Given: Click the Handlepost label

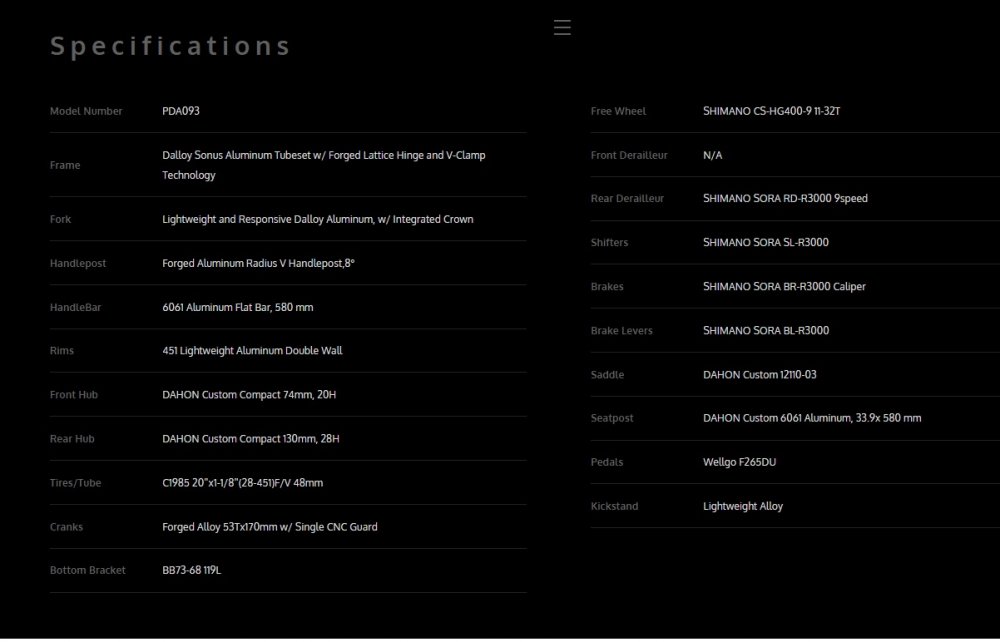Looking at the screenshot, I should click(x=78, y=263).
